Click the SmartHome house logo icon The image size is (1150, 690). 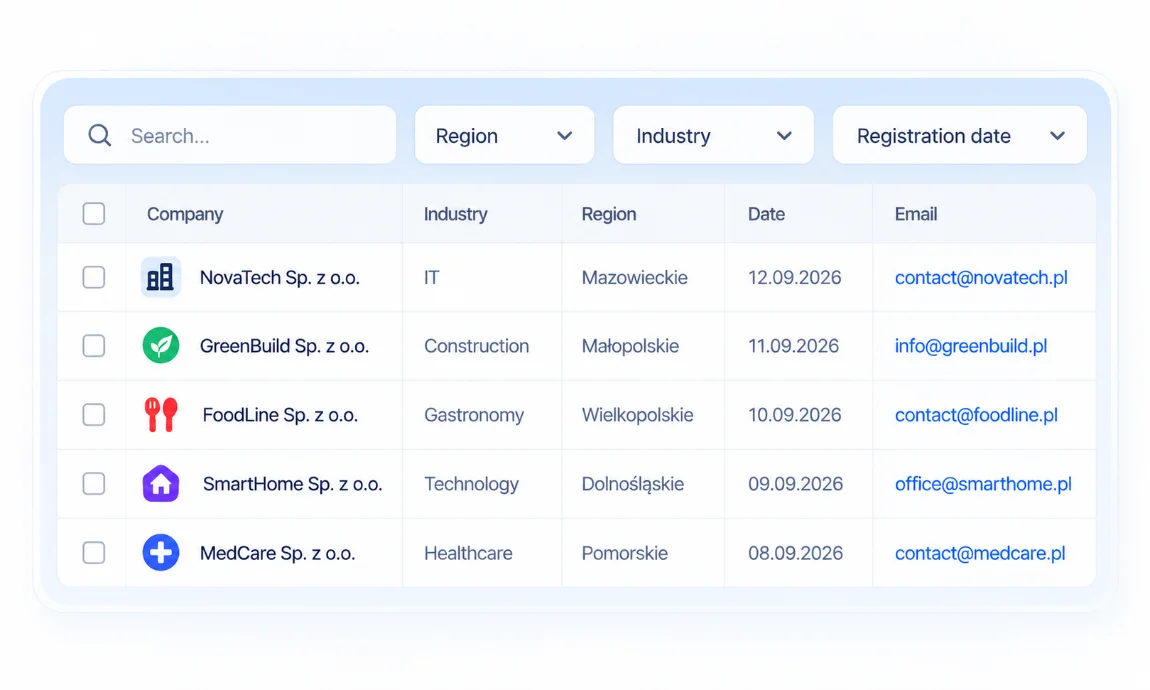click(161, 483)
